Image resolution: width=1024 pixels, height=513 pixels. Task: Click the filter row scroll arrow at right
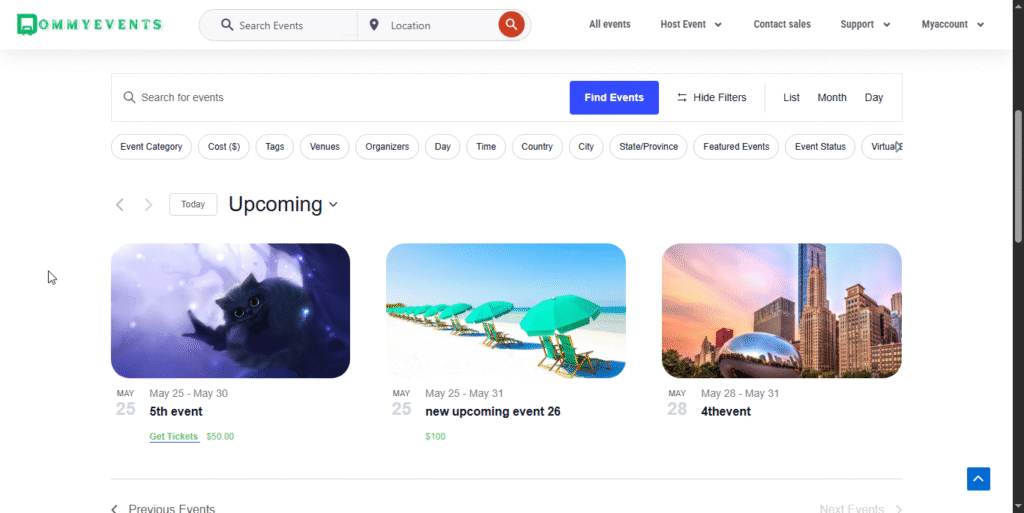coord(898,147)
